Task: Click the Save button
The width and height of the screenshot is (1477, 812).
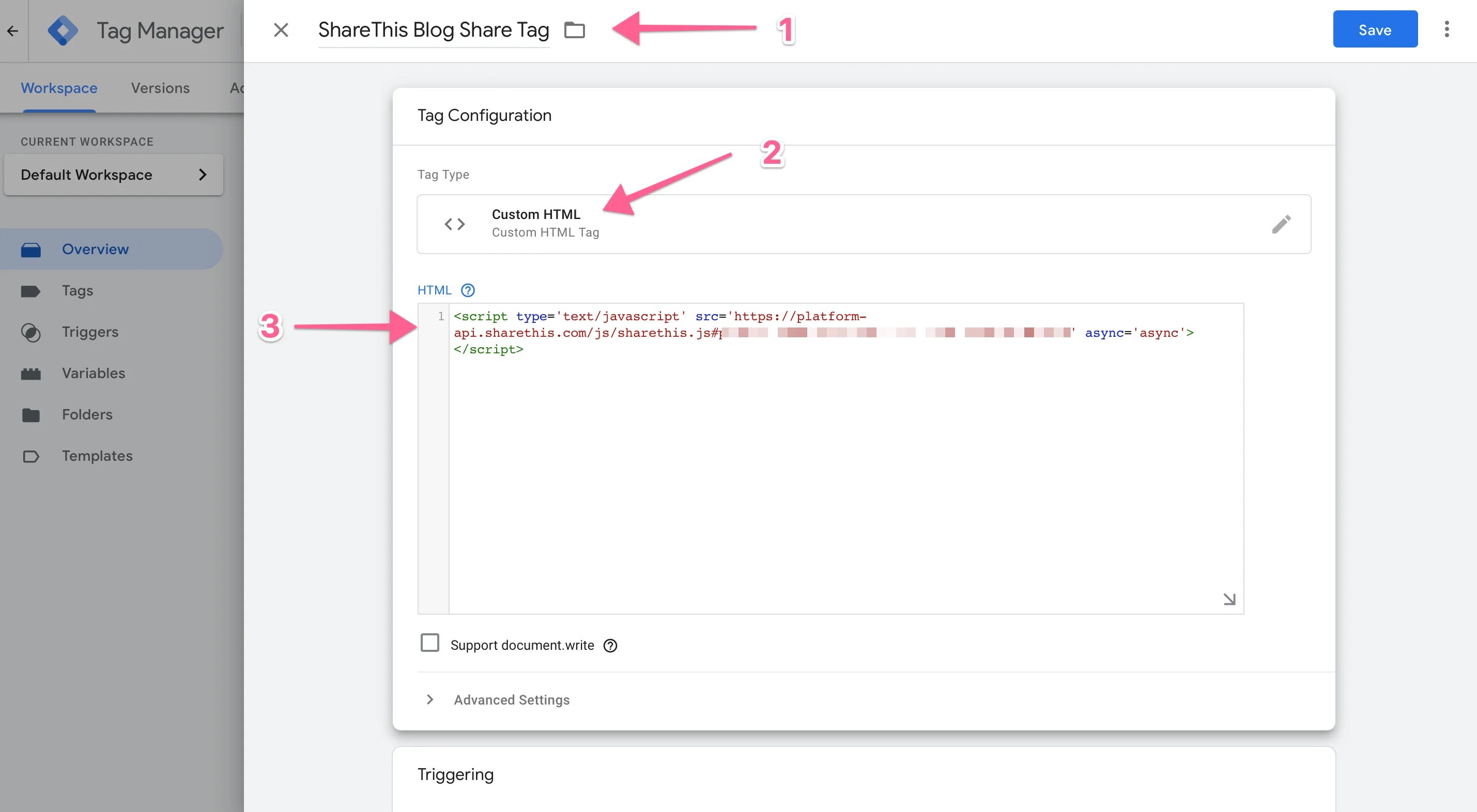Action: pos(1375,29)
